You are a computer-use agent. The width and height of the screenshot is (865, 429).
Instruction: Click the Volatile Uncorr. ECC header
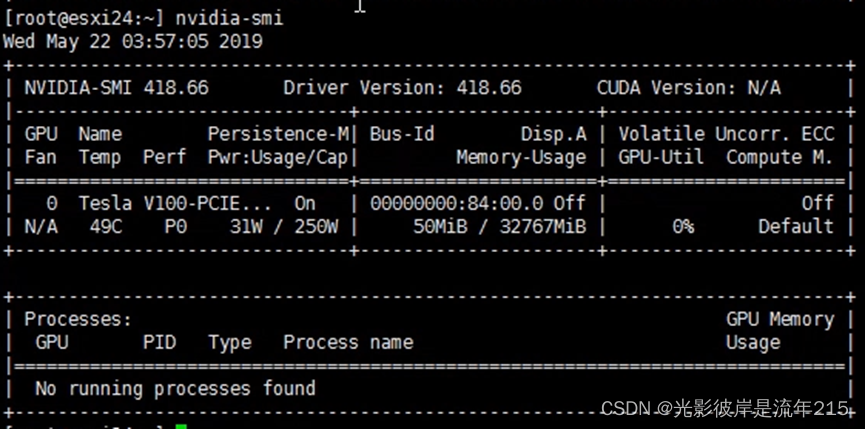pos(727,134)
